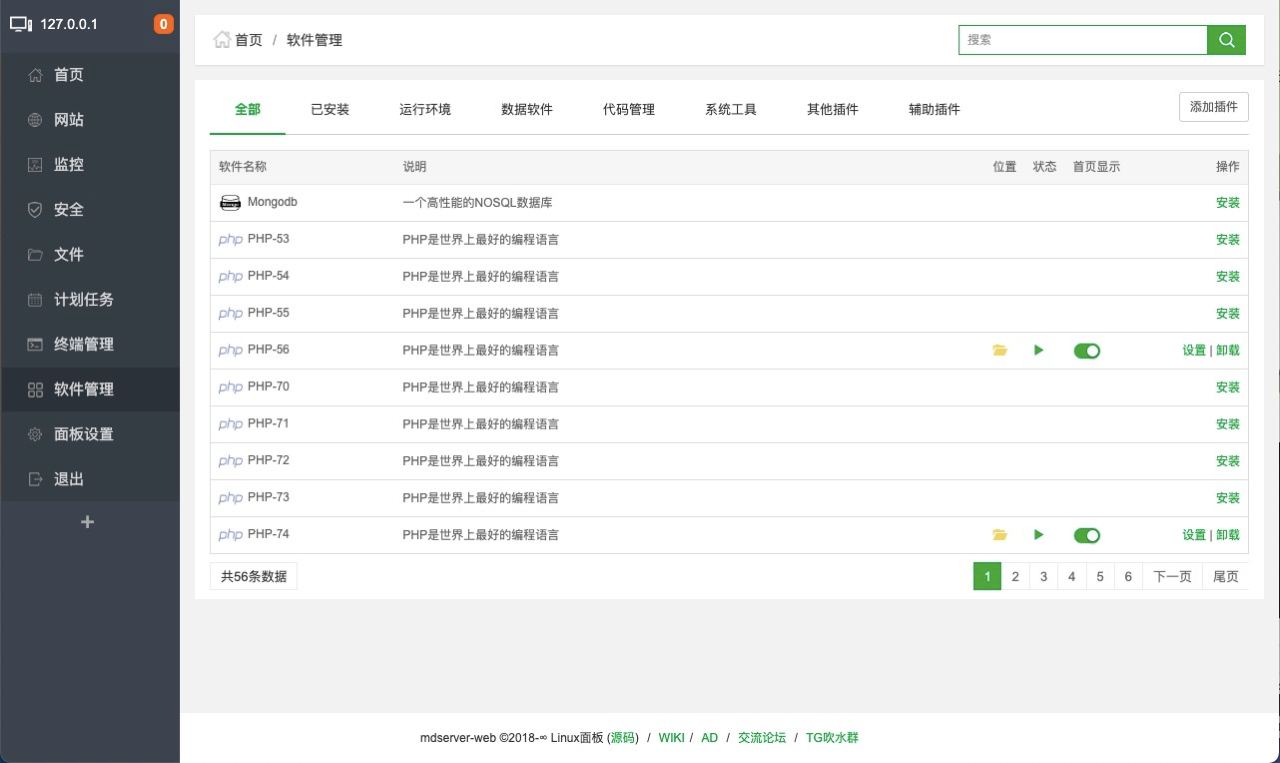Open the 监控 monitoring section in the sidebar

(67, 164)
